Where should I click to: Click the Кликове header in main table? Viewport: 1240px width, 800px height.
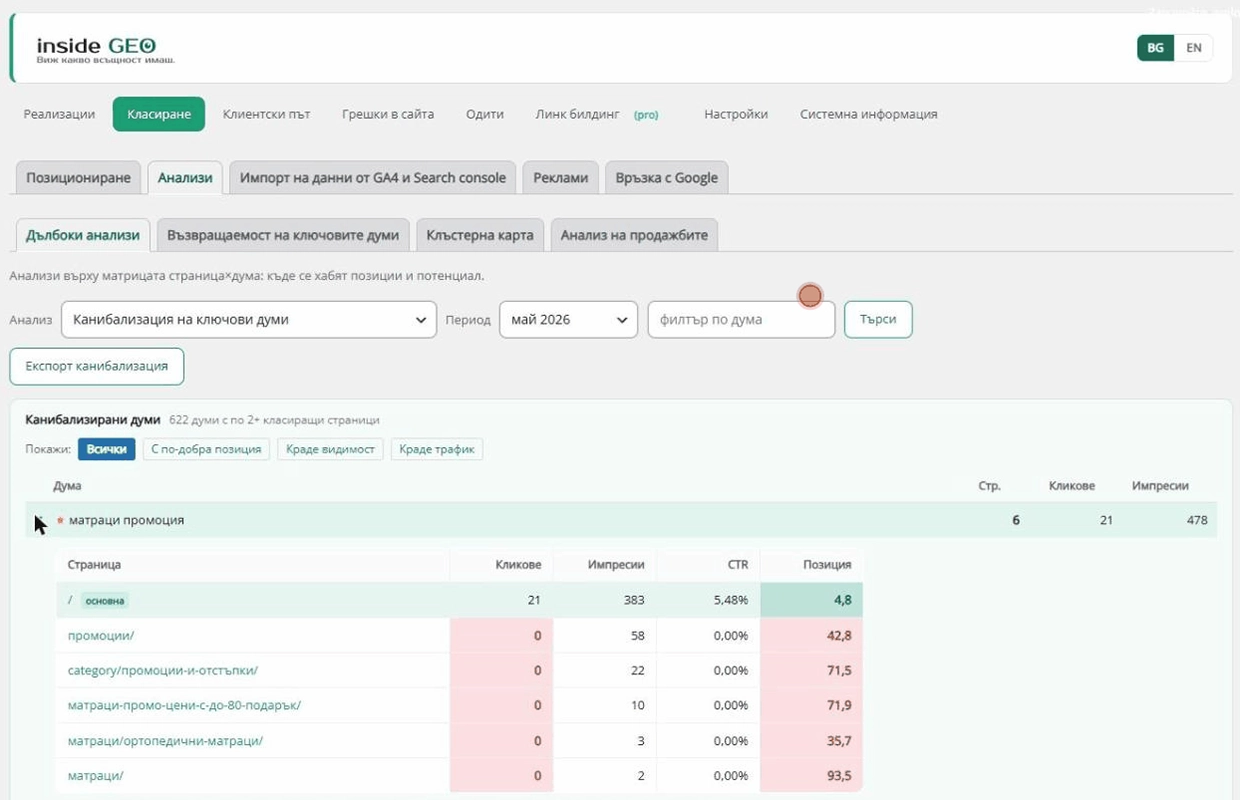pyautogui.click(x=1072, y=486)
